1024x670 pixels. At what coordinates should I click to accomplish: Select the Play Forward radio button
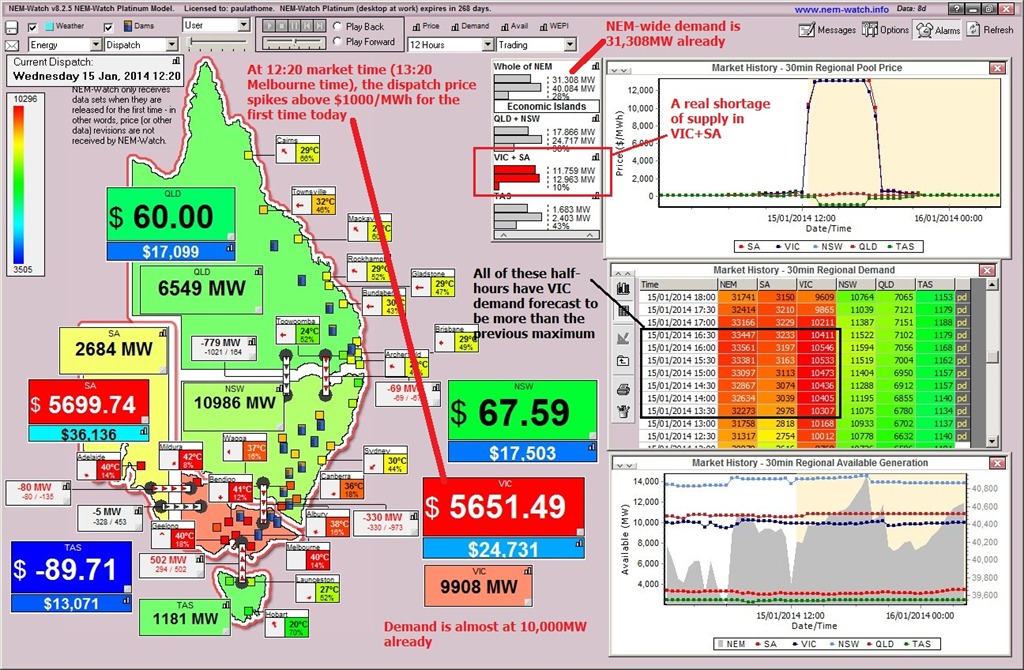[337, 42]
